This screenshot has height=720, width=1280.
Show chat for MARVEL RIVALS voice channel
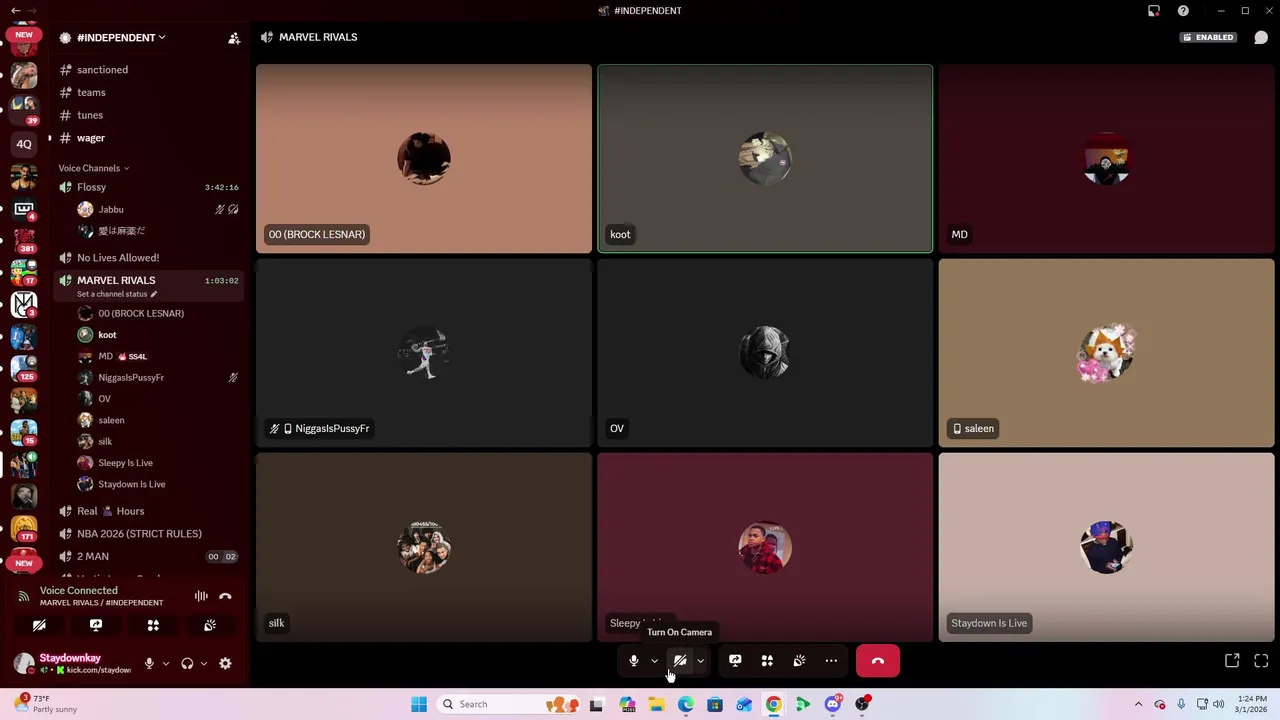coord(1261,37)
